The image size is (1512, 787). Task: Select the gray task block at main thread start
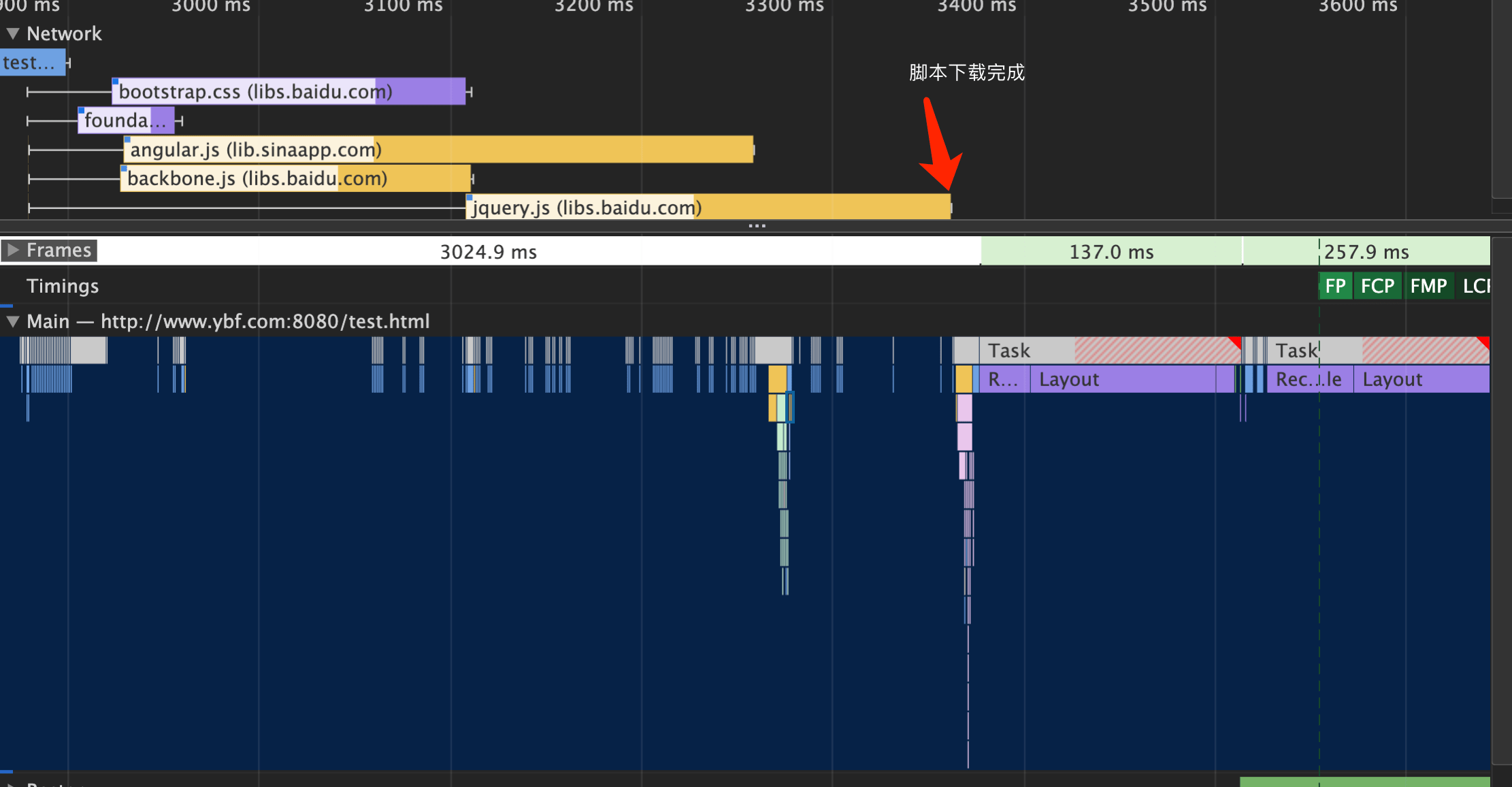[88, 350]
